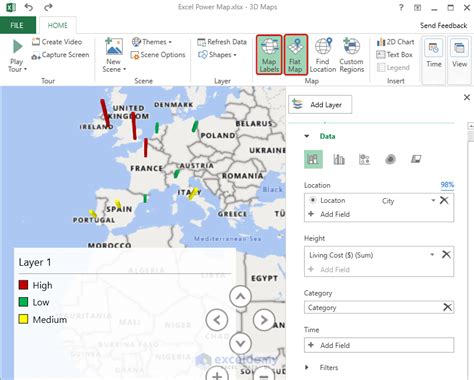Toggle Map Labels

269,55
